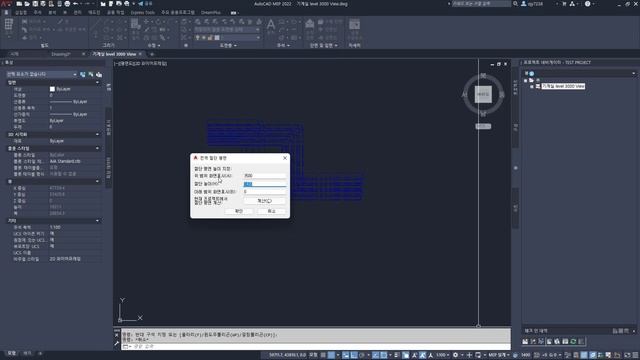Switch to the 배치 layout tab
This screenshot has height=360, width=640.
tap(27, 353)
